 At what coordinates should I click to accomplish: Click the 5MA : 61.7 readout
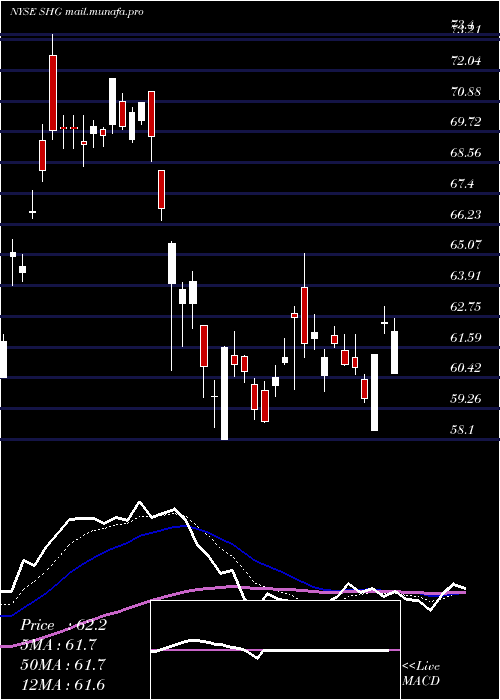[58, 645]
